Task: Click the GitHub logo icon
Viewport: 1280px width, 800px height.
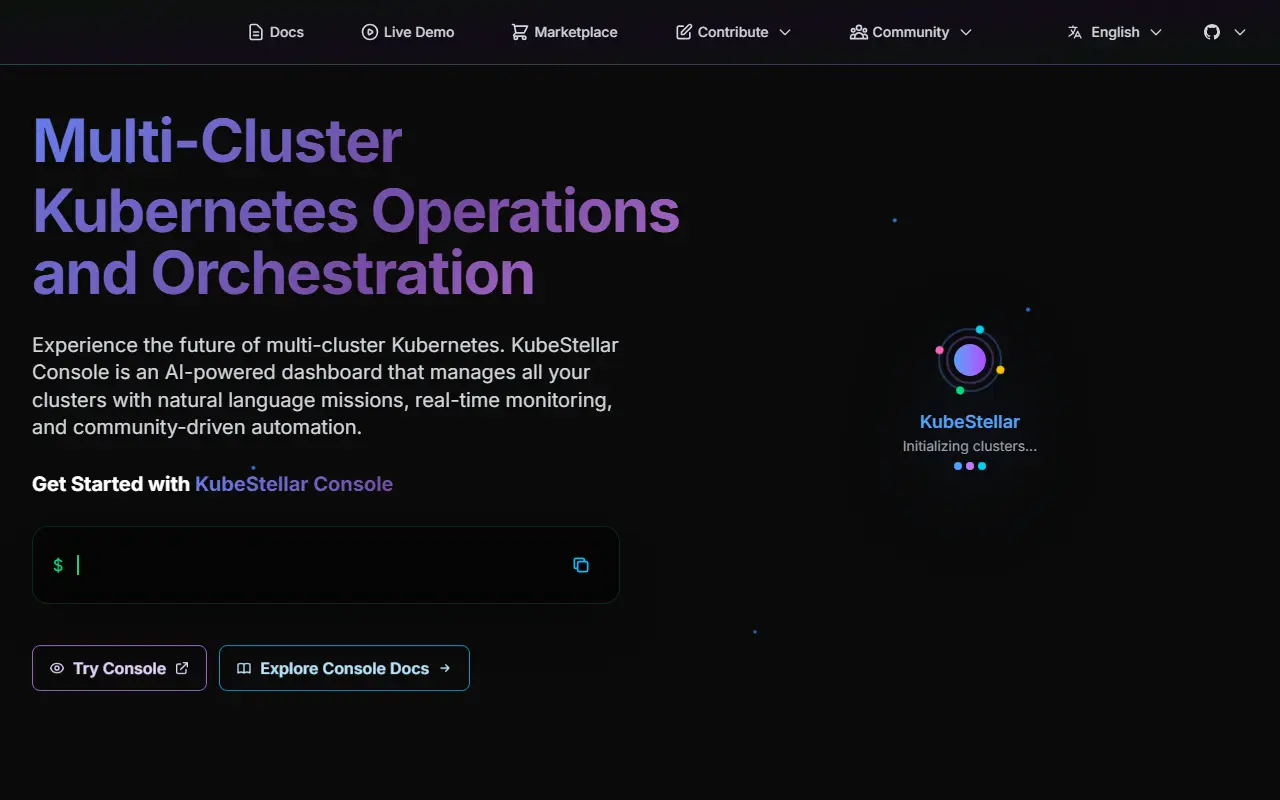Action: 1212,32
